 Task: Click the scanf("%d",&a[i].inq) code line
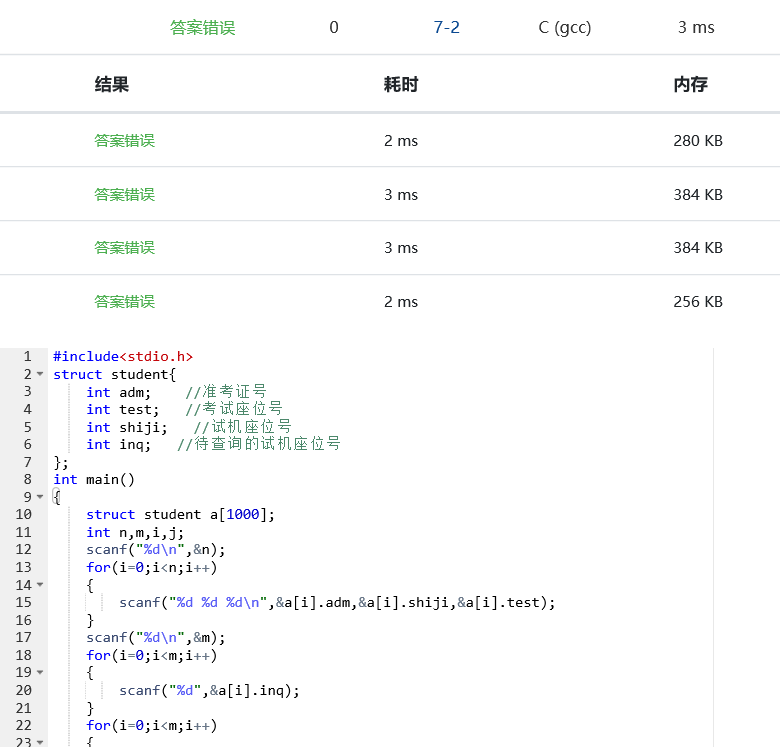(x=209, y=690)
